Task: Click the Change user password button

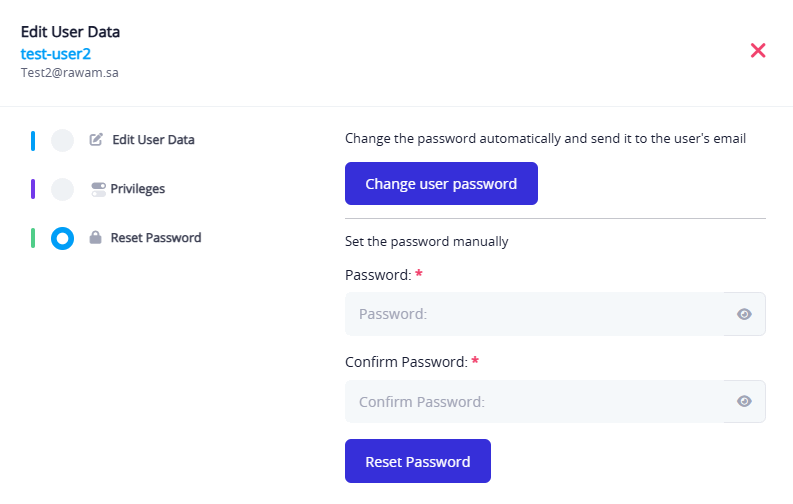Action: (x=441, y=184)
